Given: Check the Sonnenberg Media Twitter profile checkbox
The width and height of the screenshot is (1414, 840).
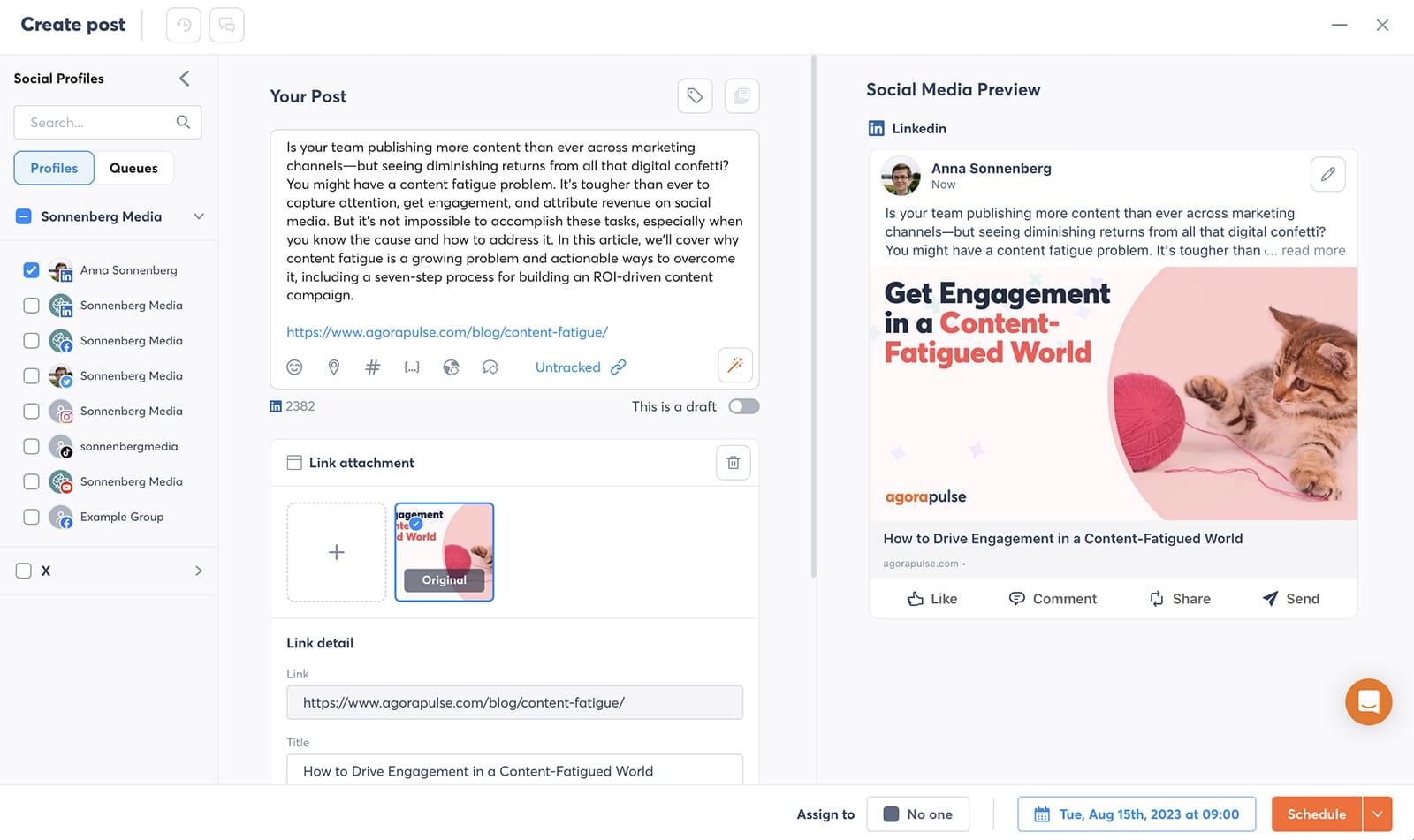Looking at the screenshot, I should (31, 376).
